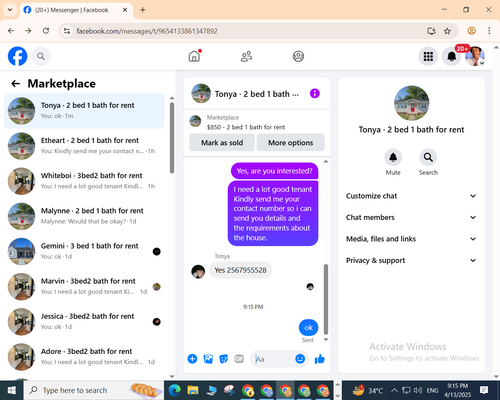Open the Windows notification center icon

[484, 390]
